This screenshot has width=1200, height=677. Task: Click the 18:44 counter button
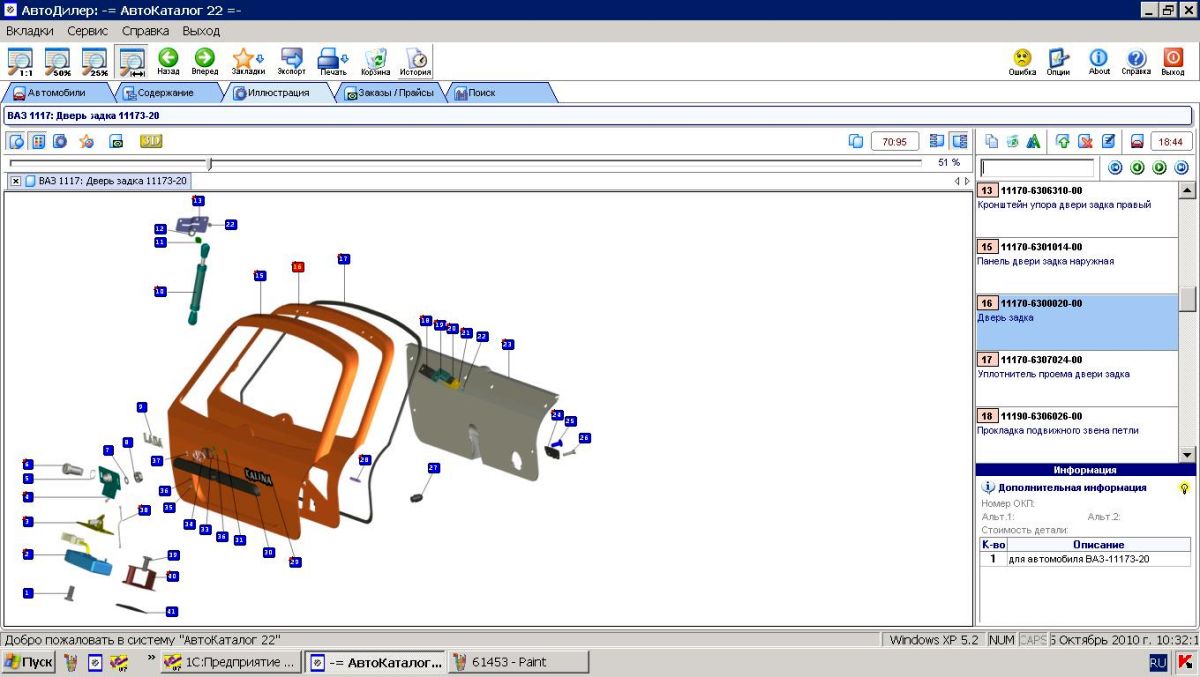pyautogui.click(x=1171, y=141)
